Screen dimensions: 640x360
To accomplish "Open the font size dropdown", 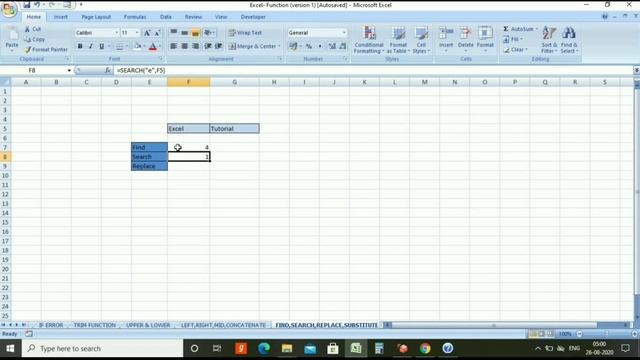I will click(137, 33).
